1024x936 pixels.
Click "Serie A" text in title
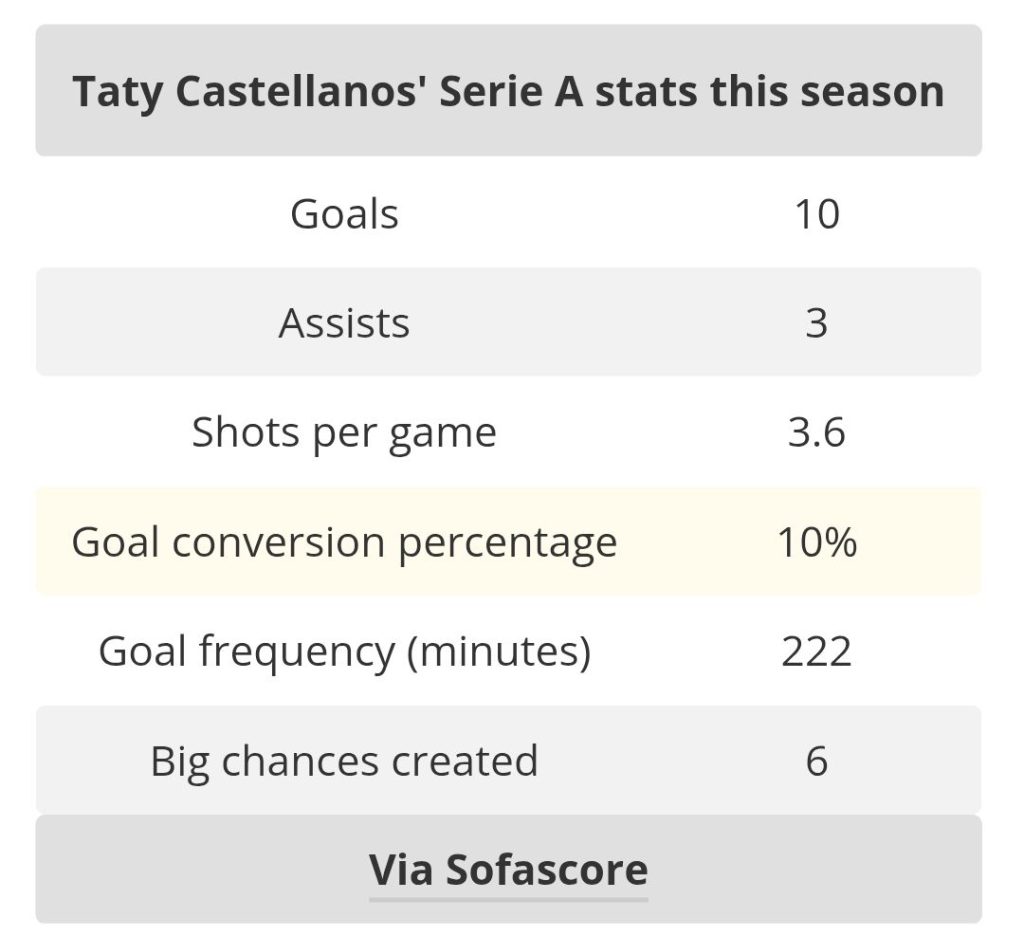point(511,91)
